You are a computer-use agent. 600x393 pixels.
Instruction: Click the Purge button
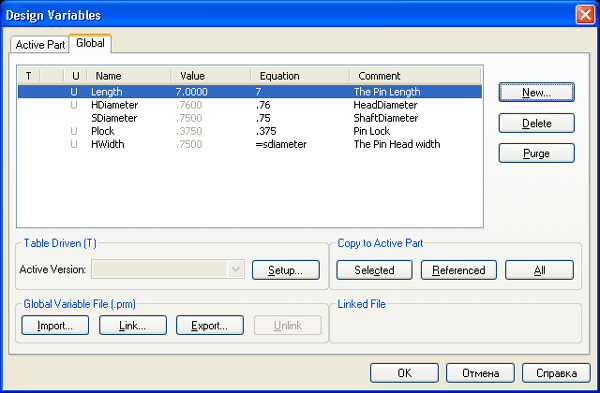[536, 153]
